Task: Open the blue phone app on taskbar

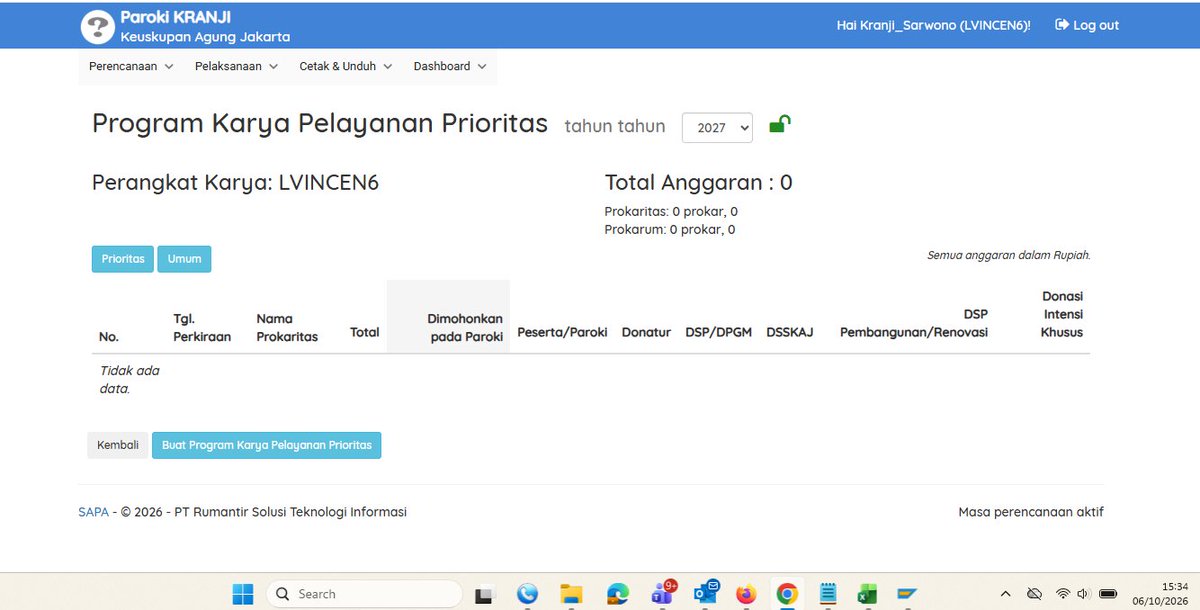Action: coord(527,594)
